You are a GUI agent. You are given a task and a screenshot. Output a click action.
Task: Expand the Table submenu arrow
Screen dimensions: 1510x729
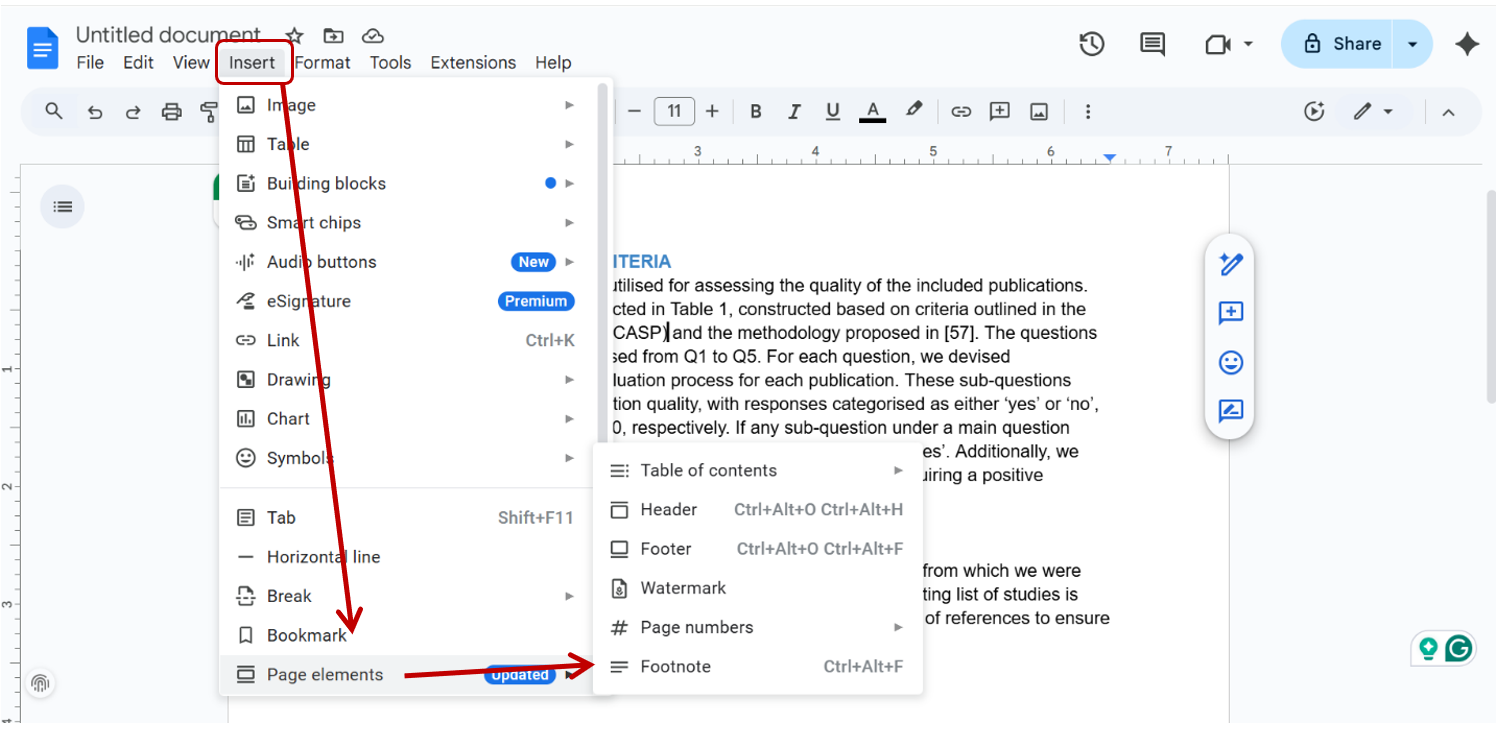[x=569, y=144]
